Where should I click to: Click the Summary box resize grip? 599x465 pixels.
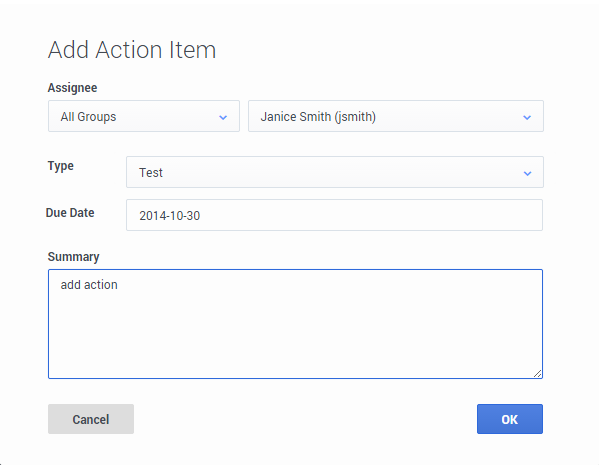537,374
